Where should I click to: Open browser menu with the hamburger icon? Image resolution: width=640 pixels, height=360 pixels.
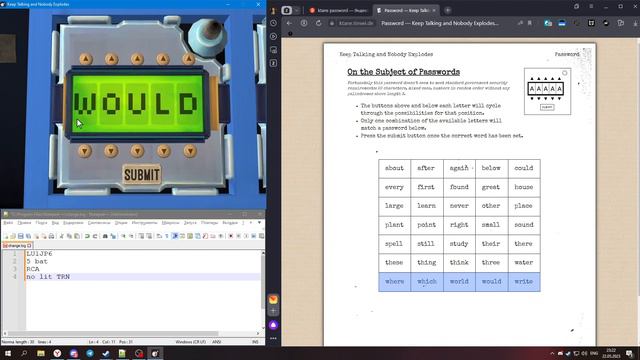(591, 7)
